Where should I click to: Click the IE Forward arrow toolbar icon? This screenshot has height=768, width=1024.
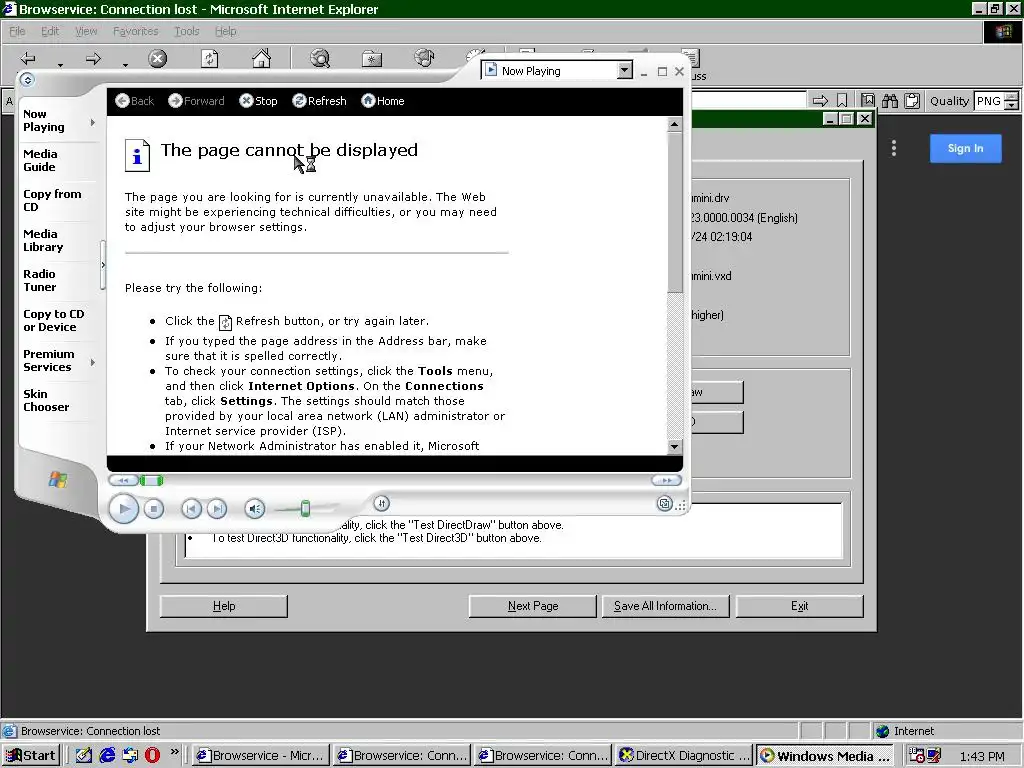pyautogui.click(x=93, y=59)
